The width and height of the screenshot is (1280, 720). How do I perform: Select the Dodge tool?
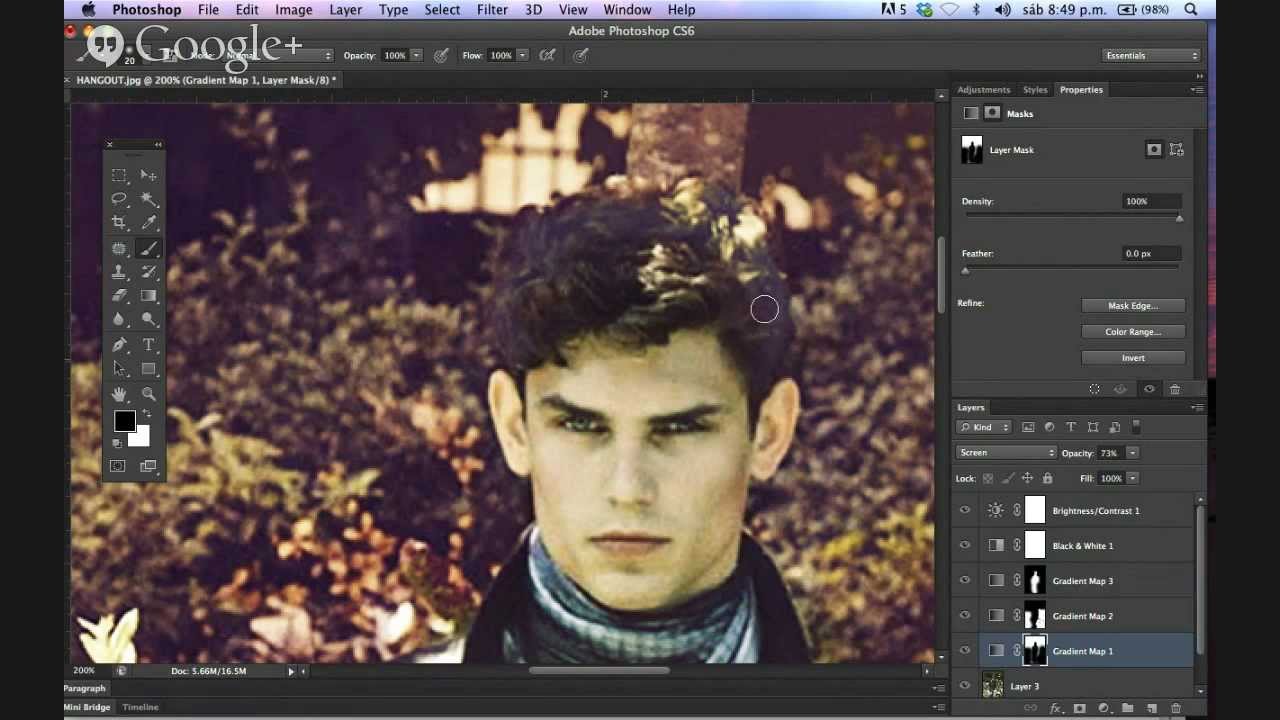(x=149, y=320)
